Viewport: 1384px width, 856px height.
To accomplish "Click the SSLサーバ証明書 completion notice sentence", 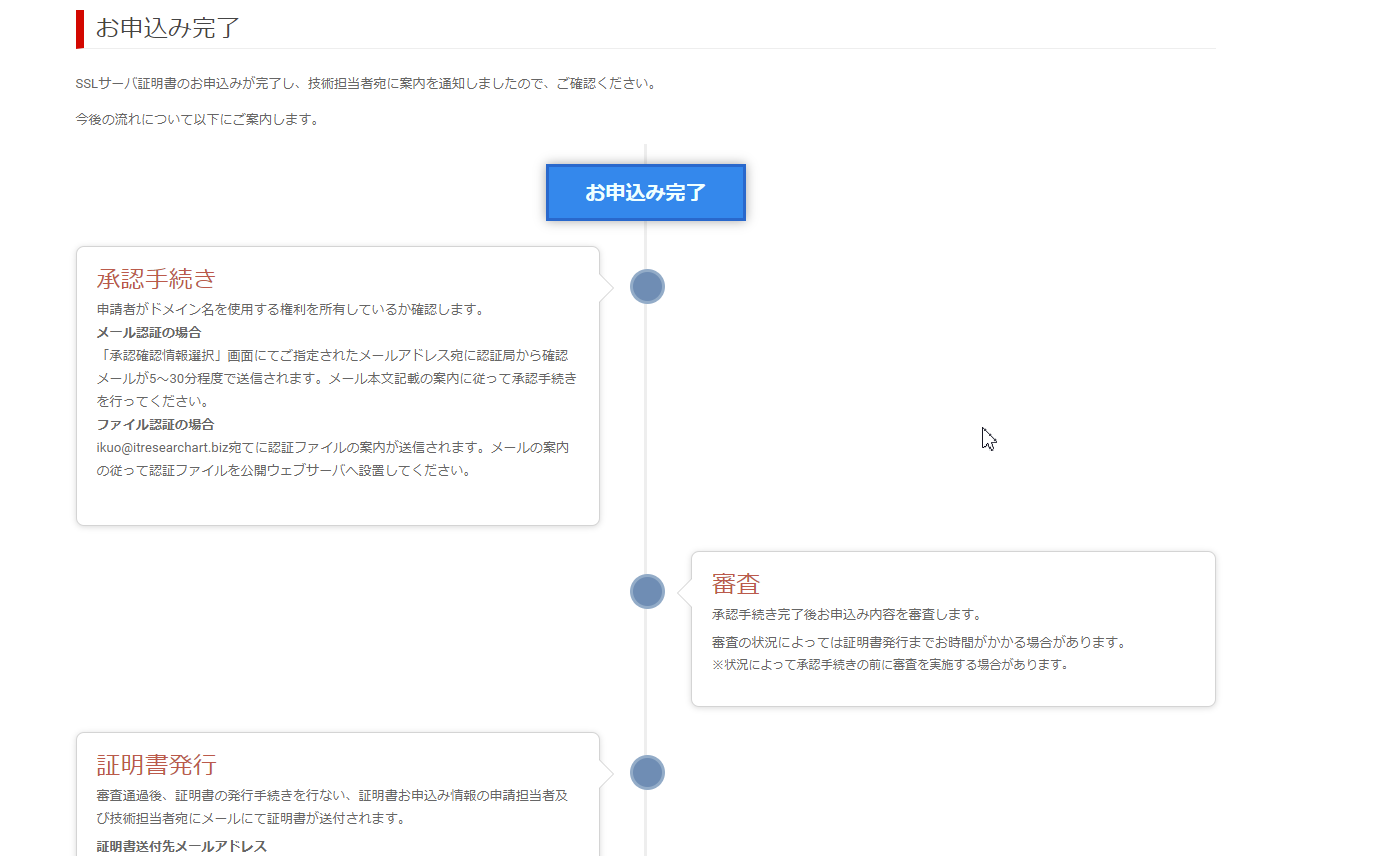I will [x=366, y=84].
